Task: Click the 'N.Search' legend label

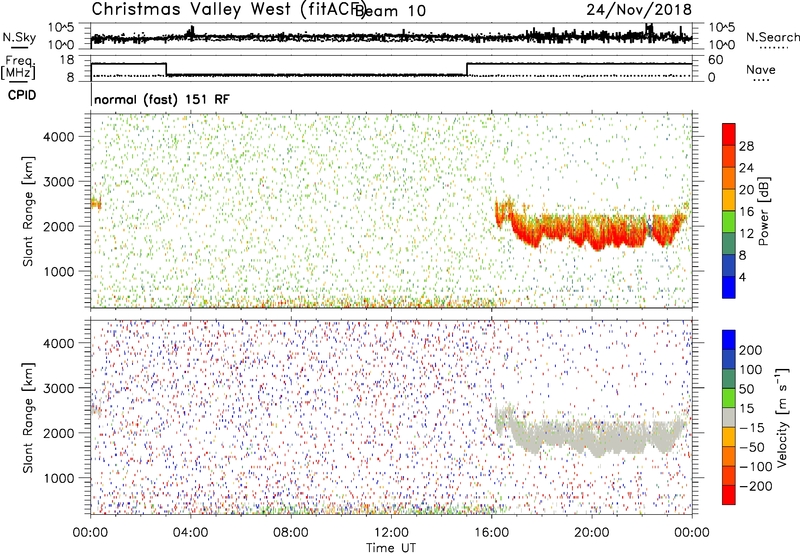Action: point(772,37)
